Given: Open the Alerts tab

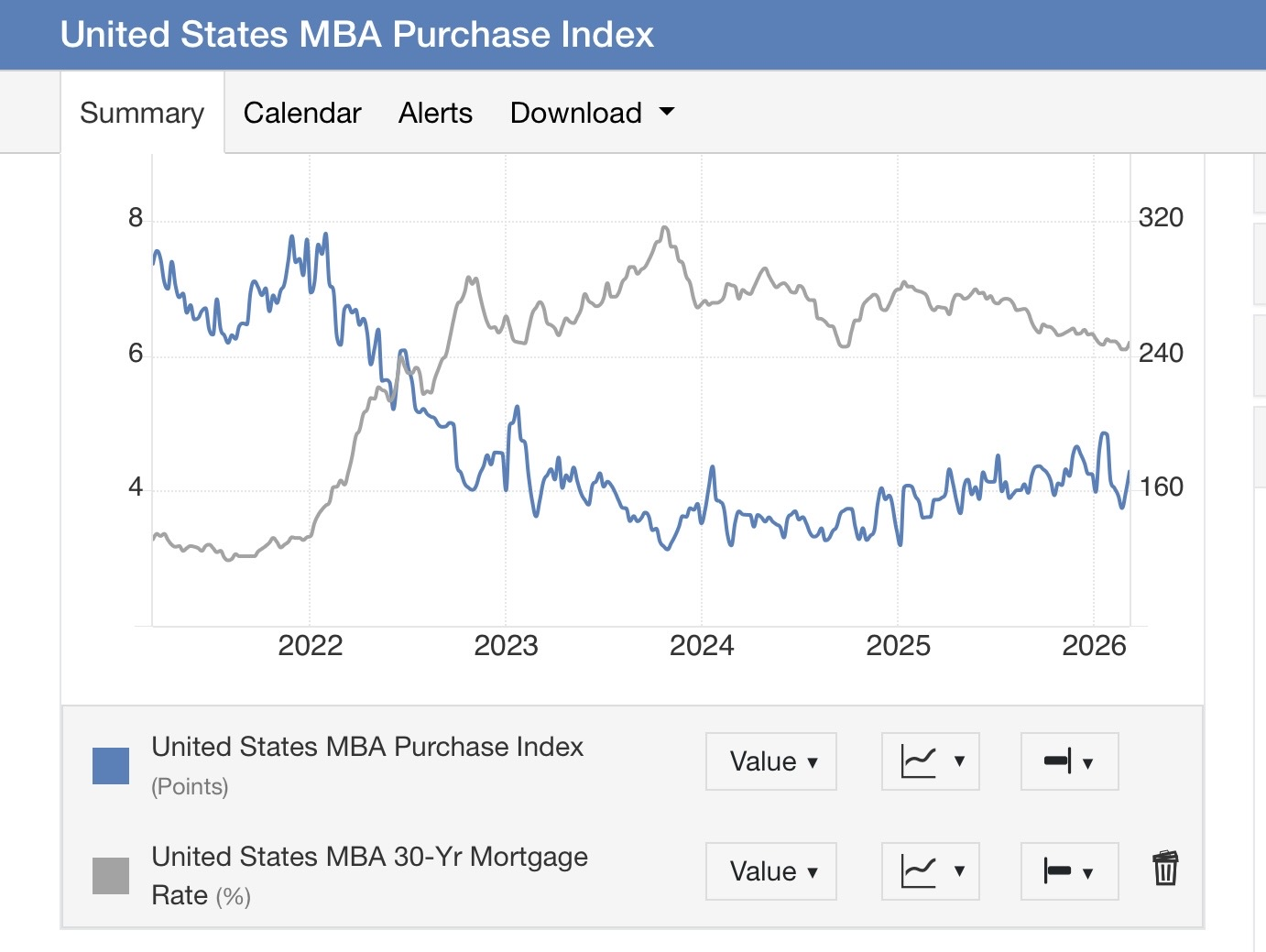Looking at the screenshot, I should coord(435,113).
